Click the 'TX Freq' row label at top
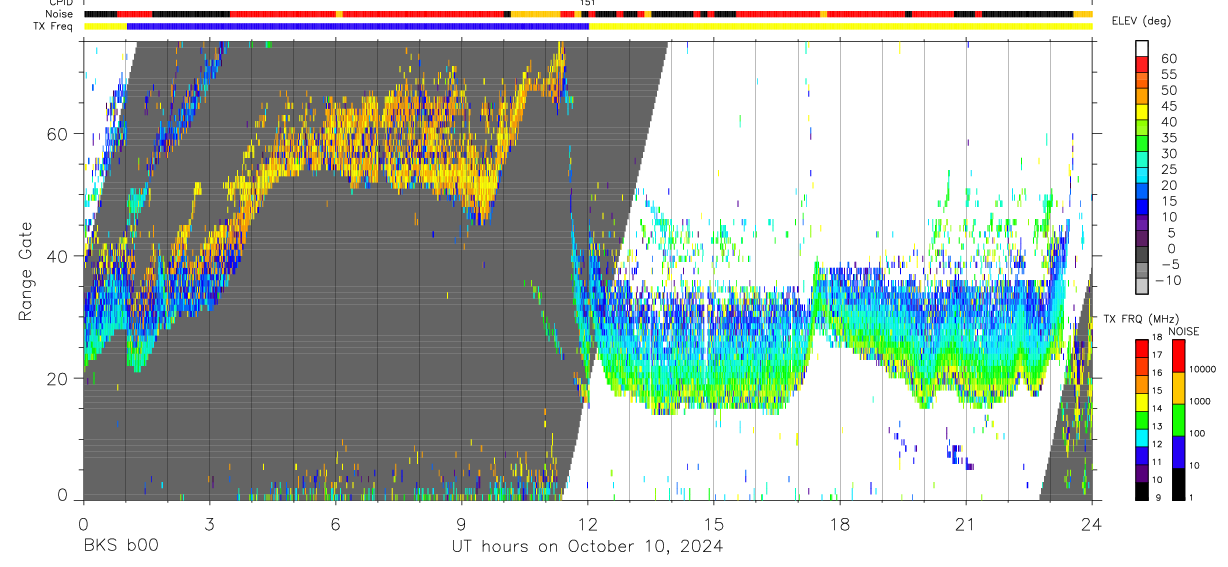Image resolution: width=1228 pixels, height=567 pixels. coord(54,26)
